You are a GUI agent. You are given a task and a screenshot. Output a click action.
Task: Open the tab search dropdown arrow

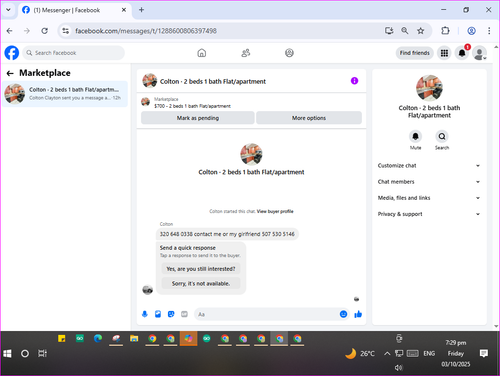click(x=8, y=10)
